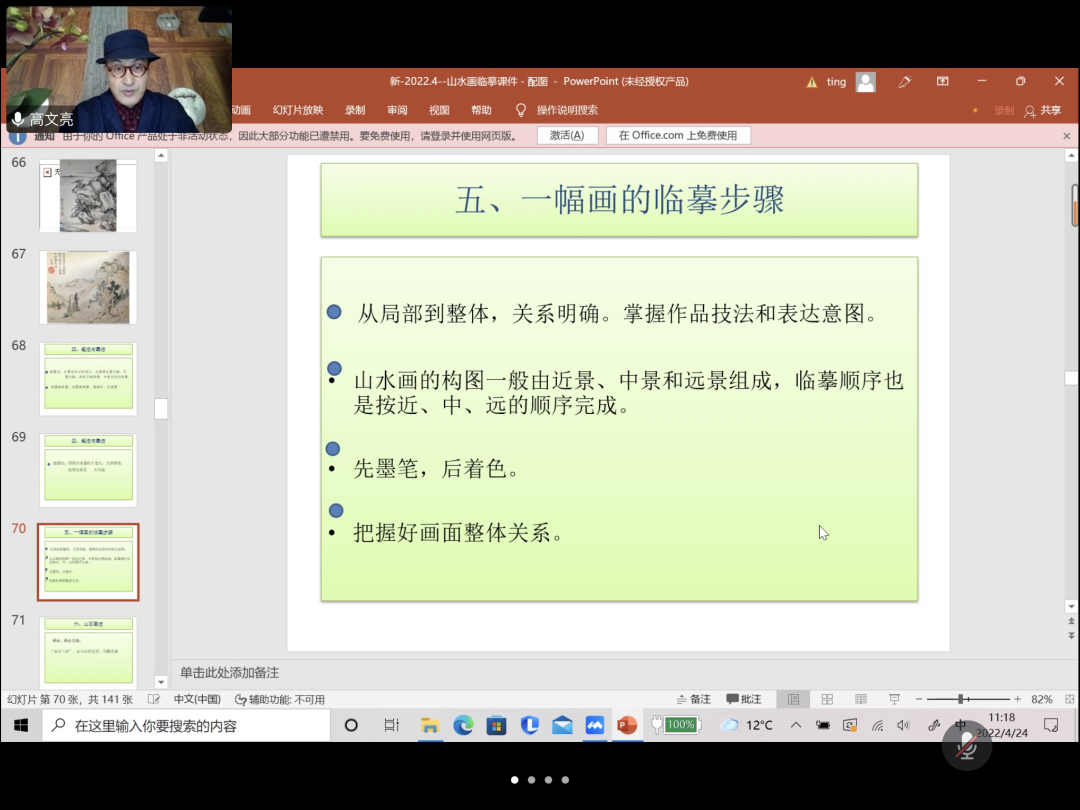Open Microsoft Edge from the taskbar
The image size is (1080, 810).
tap(463, 725)
